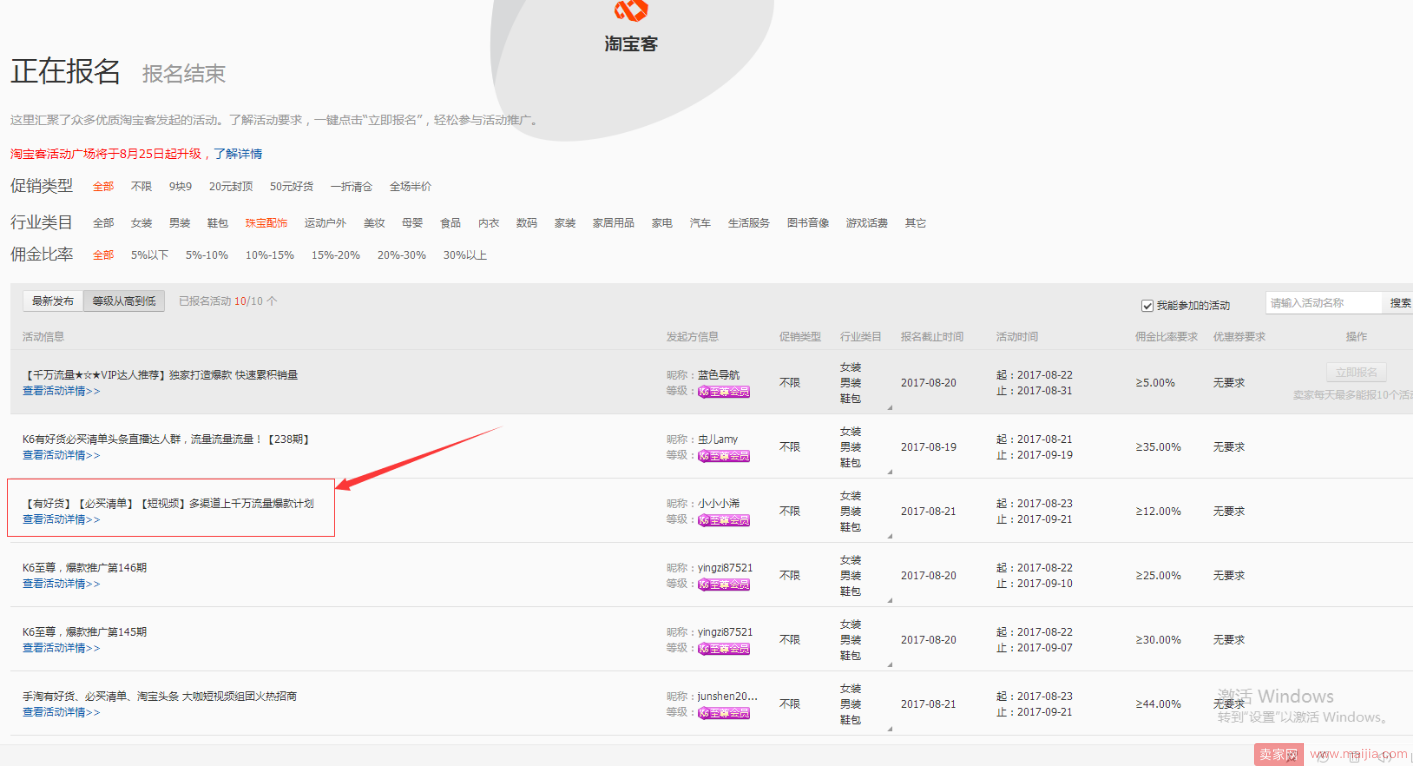Filter promotion type by 全场半价

tap(411, 186)
